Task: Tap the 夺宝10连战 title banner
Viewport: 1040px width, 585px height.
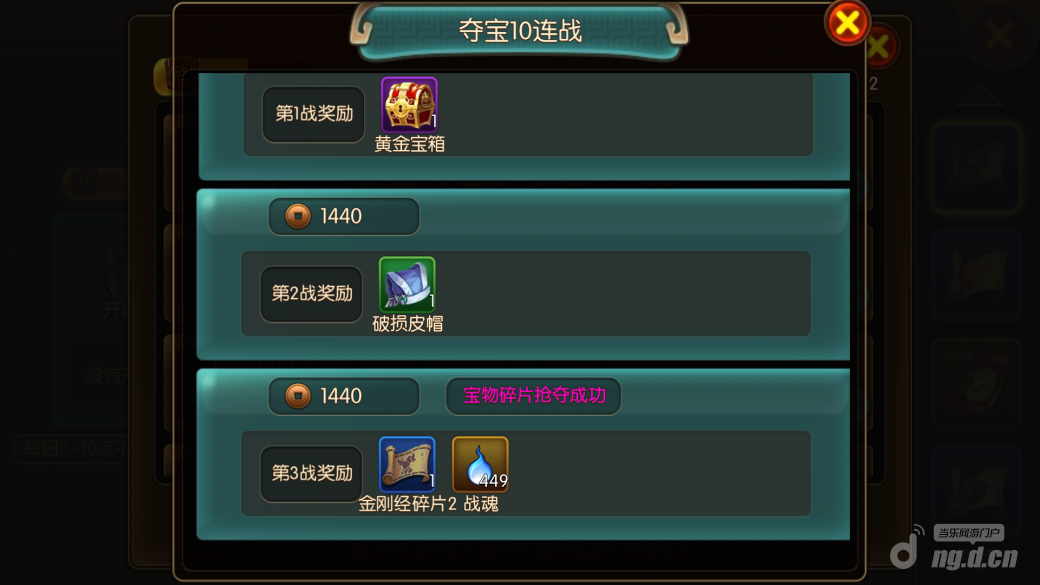Action: (x=520, y=31)
